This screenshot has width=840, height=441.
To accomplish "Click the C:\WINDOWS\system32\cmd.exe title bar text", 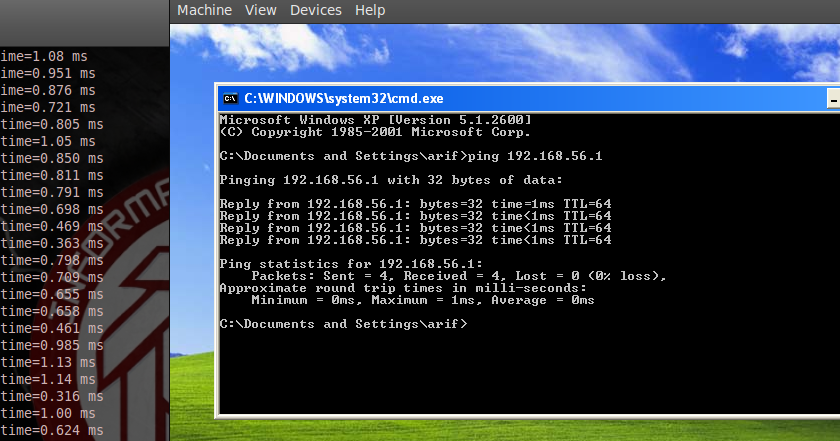I will point(343,99).
